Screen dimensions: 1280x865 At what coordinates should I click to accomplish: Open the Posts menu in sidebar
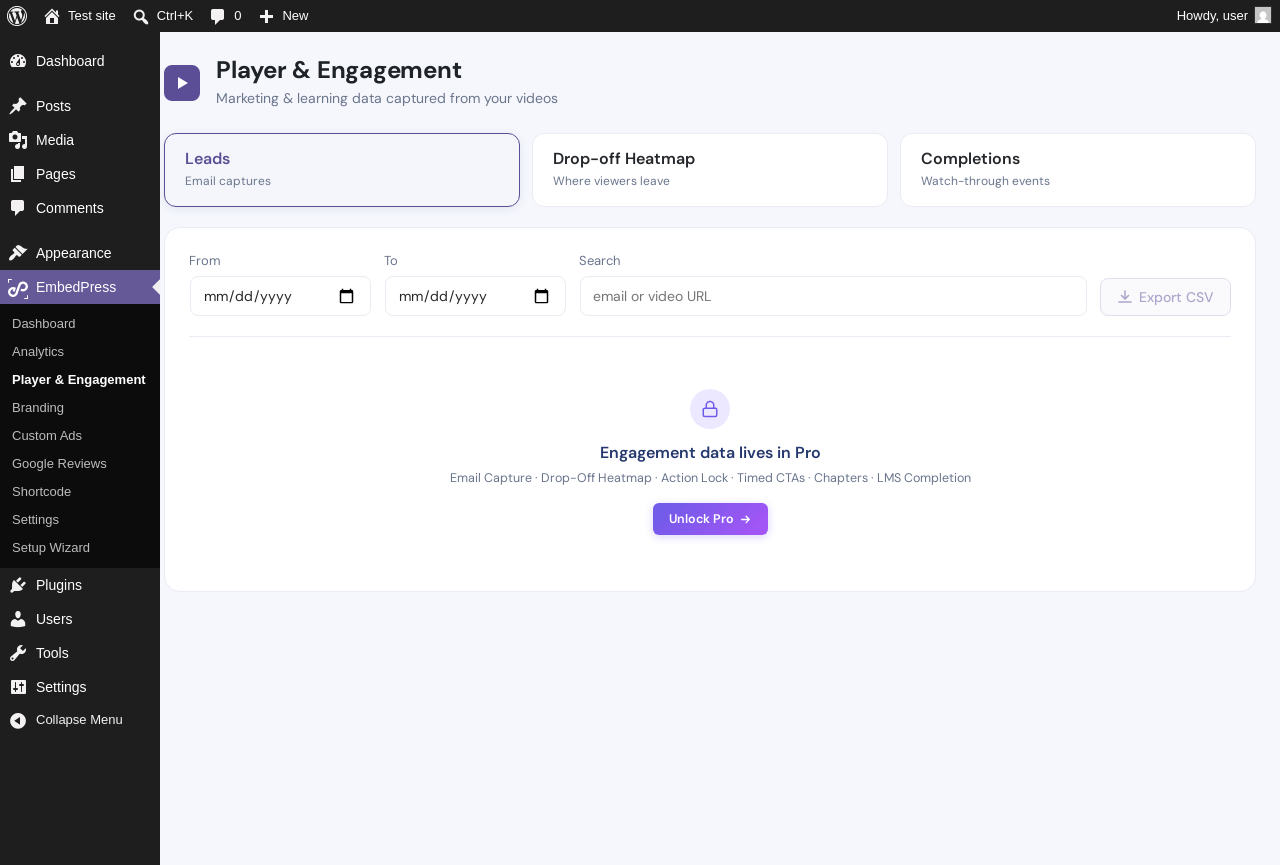click(80, 106)
